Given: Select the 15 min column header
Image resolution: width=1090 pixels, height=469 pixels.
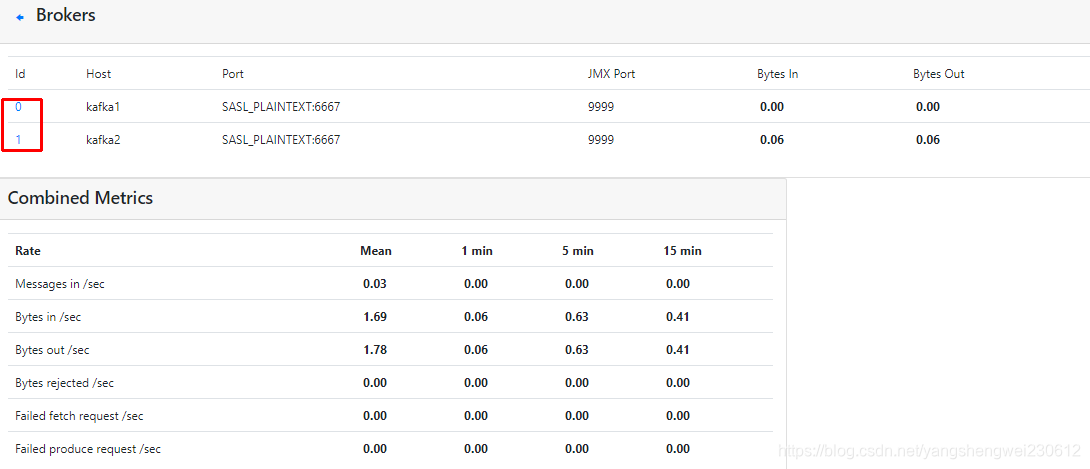Looking at the screenshot, I should [683, 250].
